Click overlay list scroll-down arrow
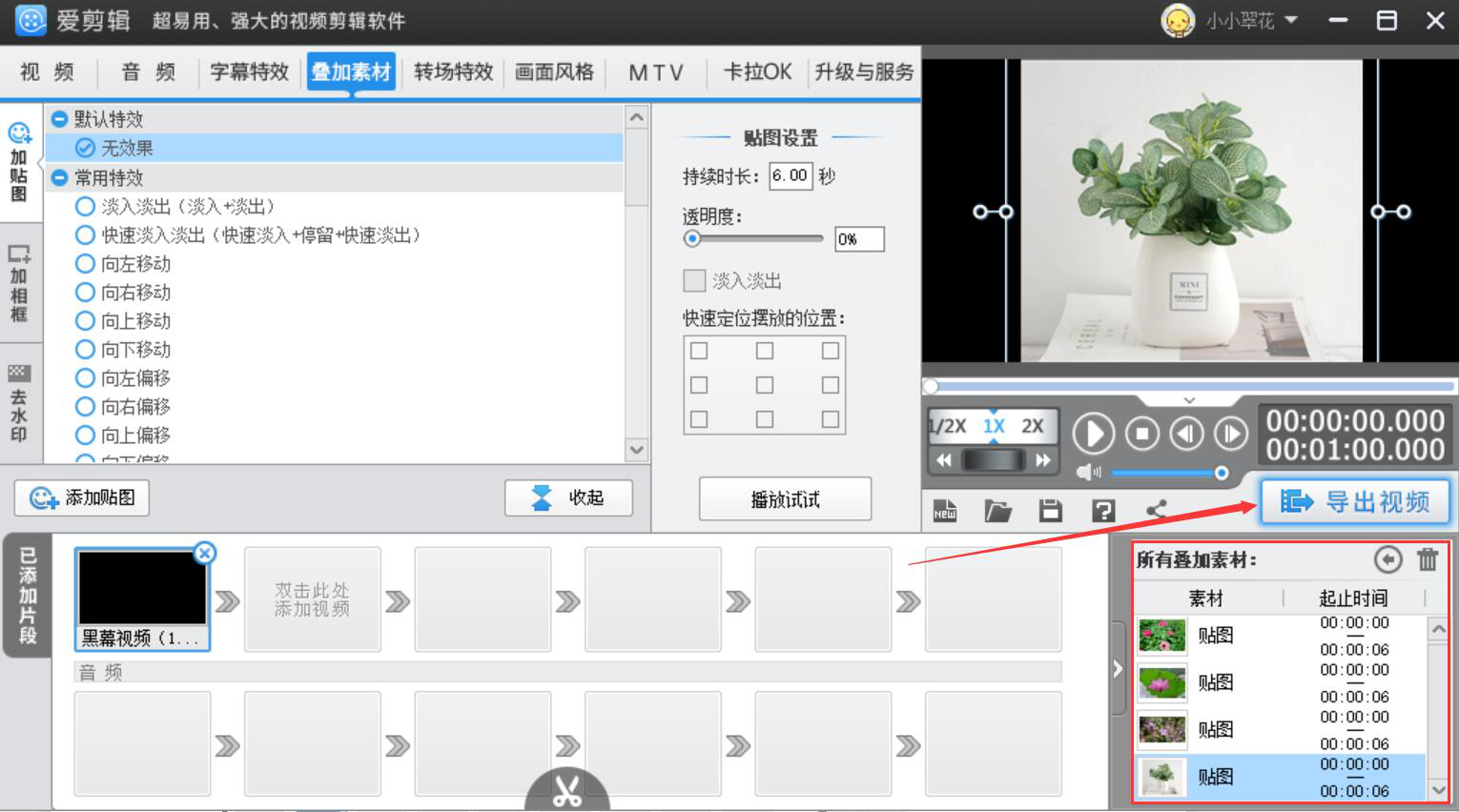The height and width of the screenshot is (812, 1459). tap(1438, 789)
